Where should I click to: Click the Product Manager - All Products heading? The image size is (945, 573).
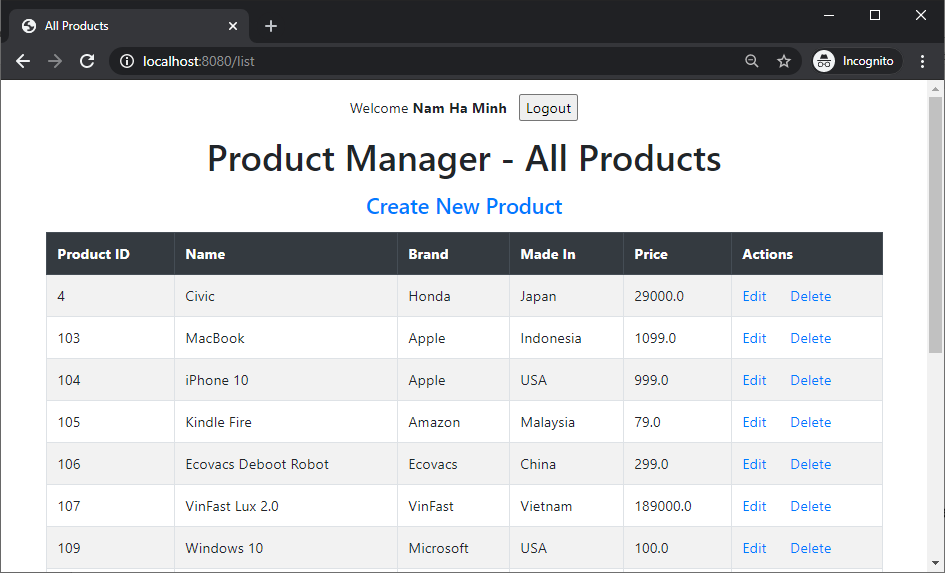(464, 158)
